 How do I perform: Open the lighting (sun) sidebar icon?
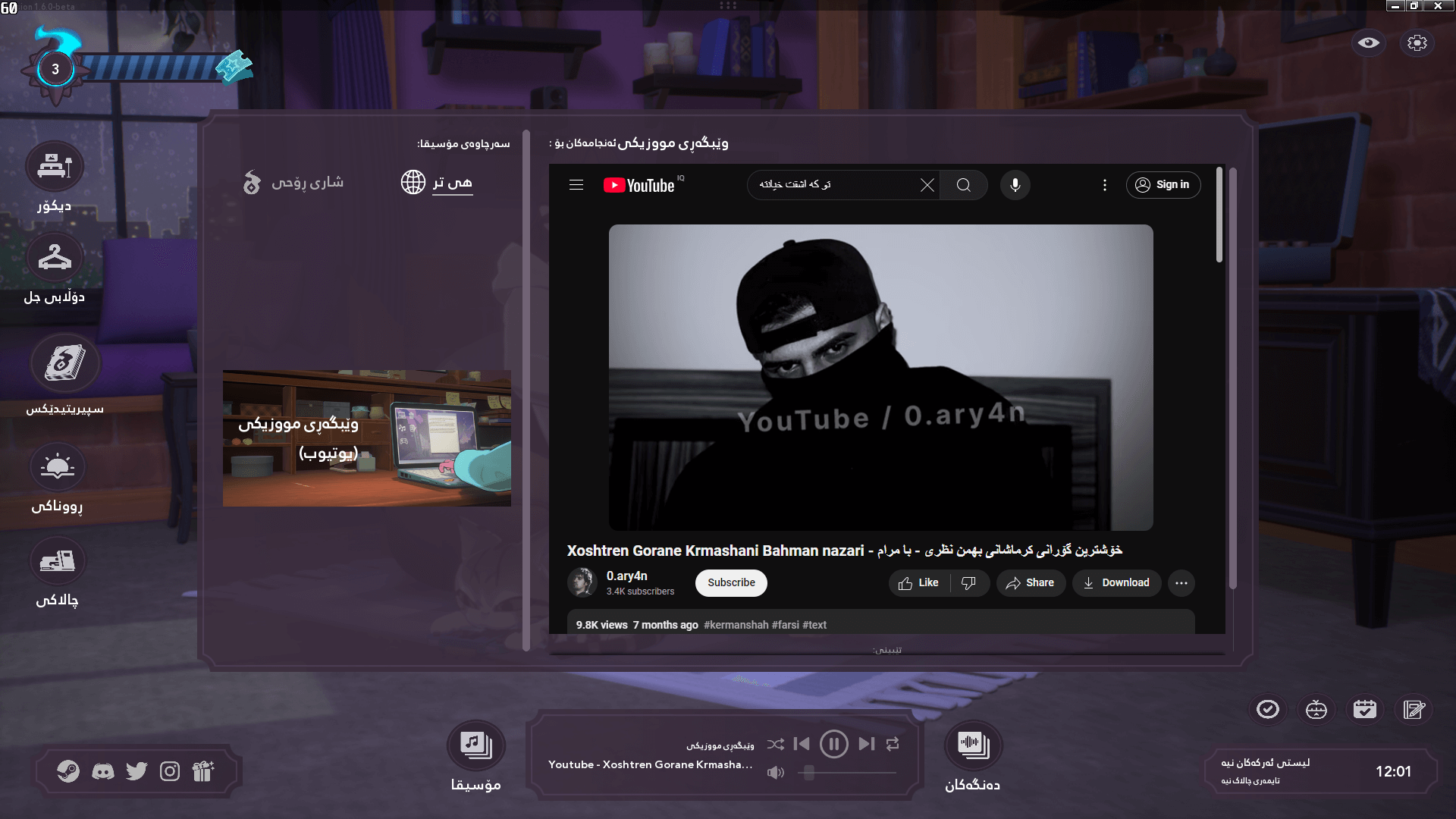click(x=58, y=466)
